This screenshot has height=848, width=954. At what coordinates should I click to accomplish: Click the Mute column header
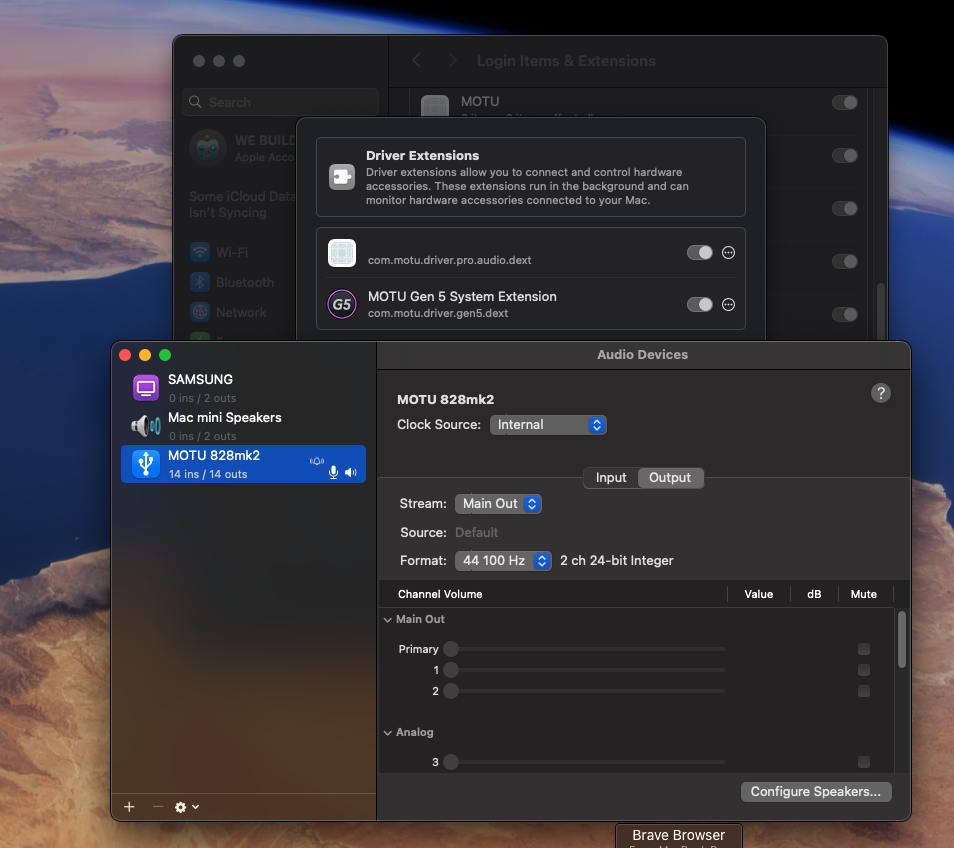coord(863,594)
